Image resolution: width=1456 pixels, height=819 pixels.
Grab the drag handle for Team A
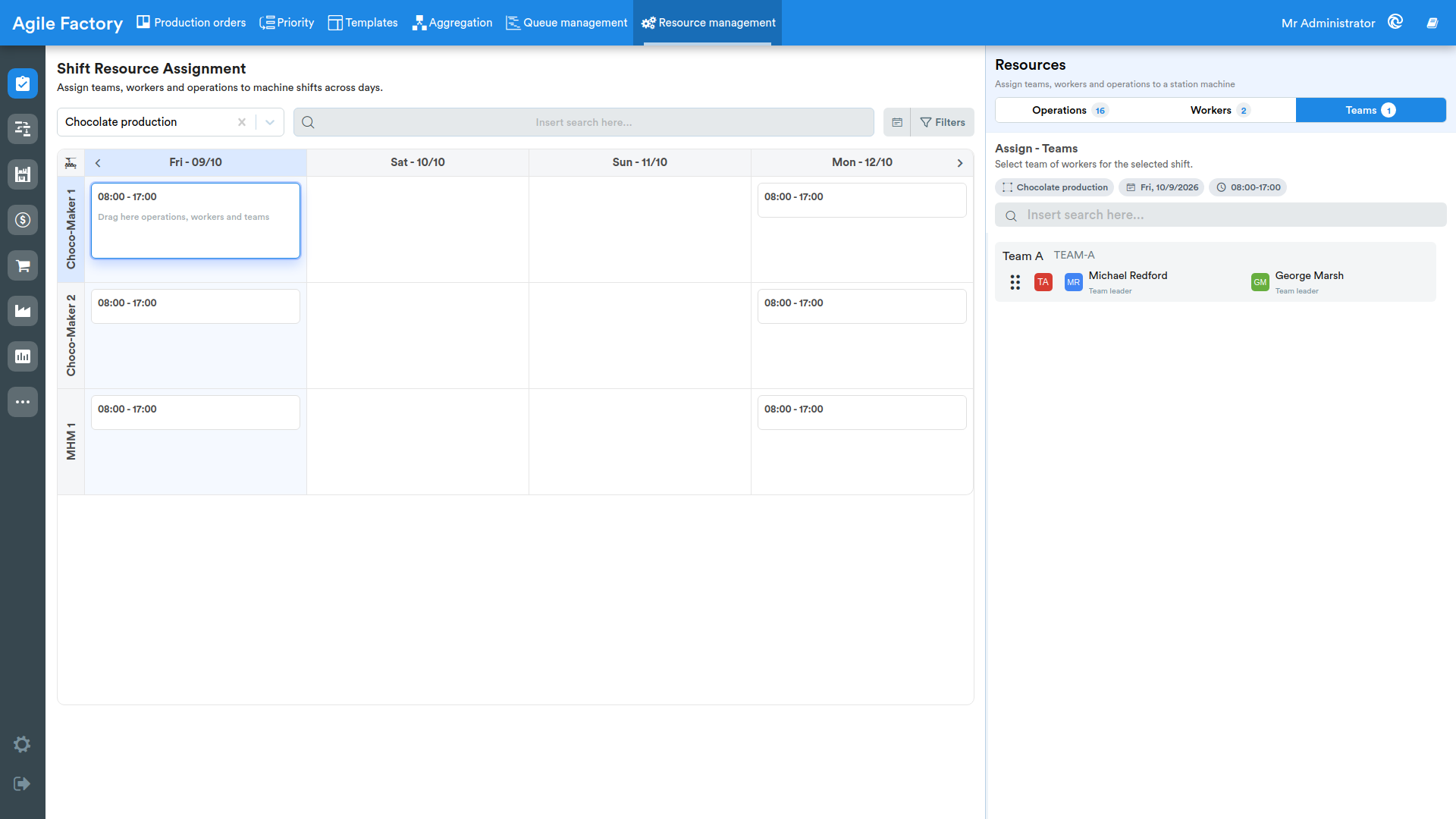(1015, 282)
